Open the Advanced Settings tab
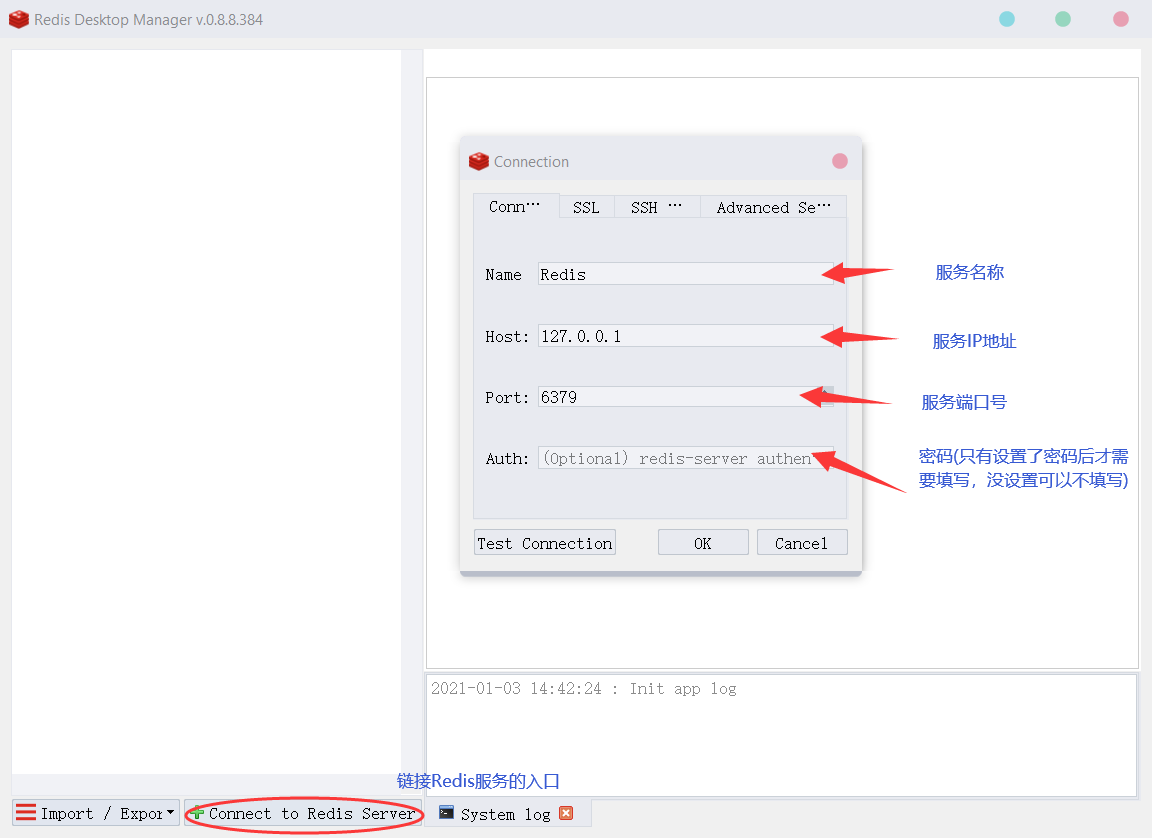The height and width of the screenshot is (838, 1152). click(773, 208)
